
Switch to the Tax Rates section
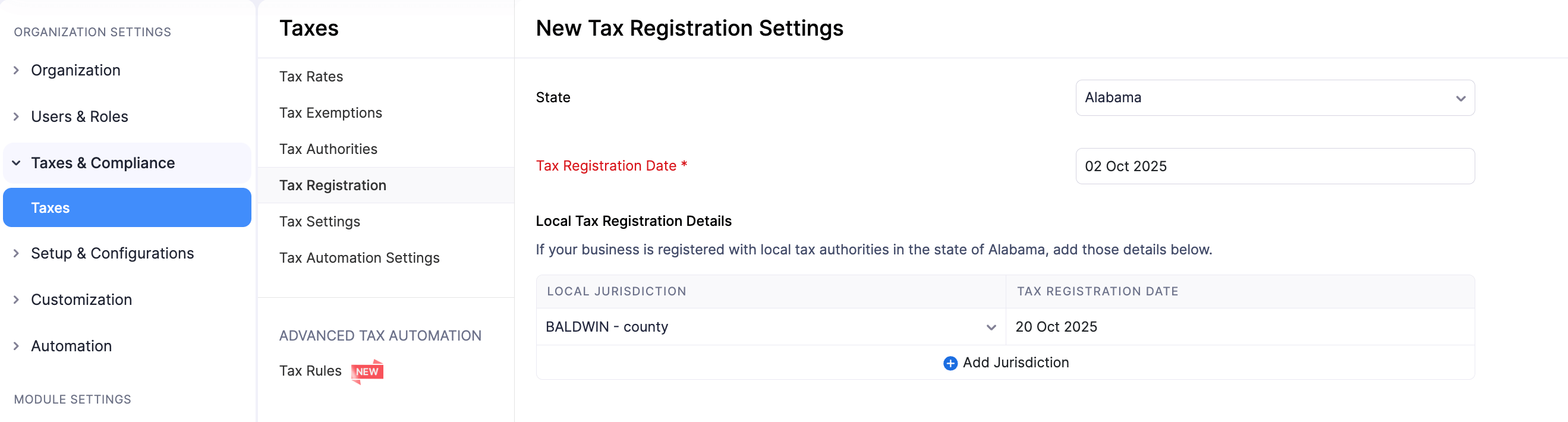tap(311, 76)
